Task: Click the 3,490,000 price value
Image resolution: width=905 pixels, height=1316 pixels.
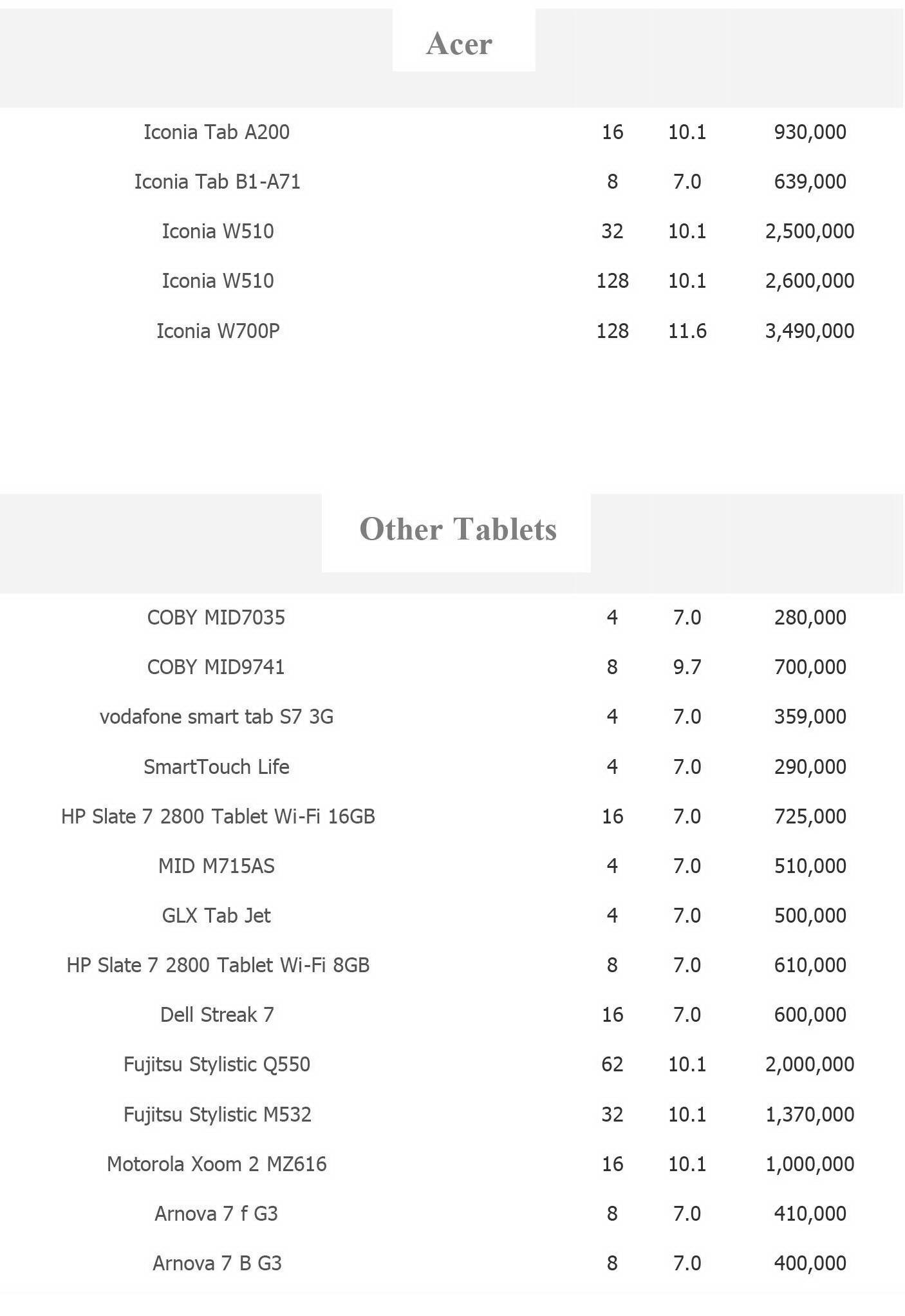Action: [x=810, y=331]
